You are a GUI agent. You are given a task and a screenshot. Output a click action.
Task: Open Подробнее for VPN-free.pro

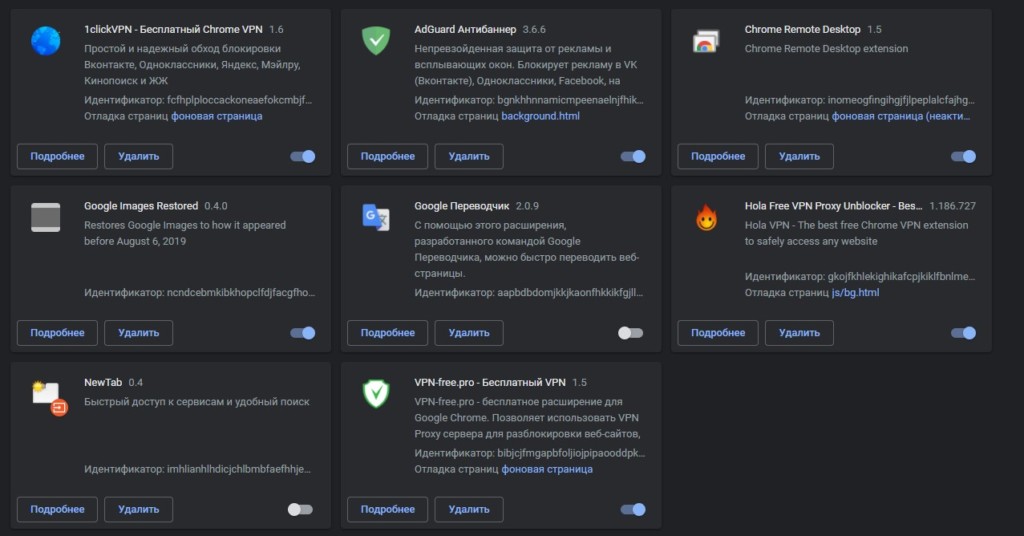point(388,509)
